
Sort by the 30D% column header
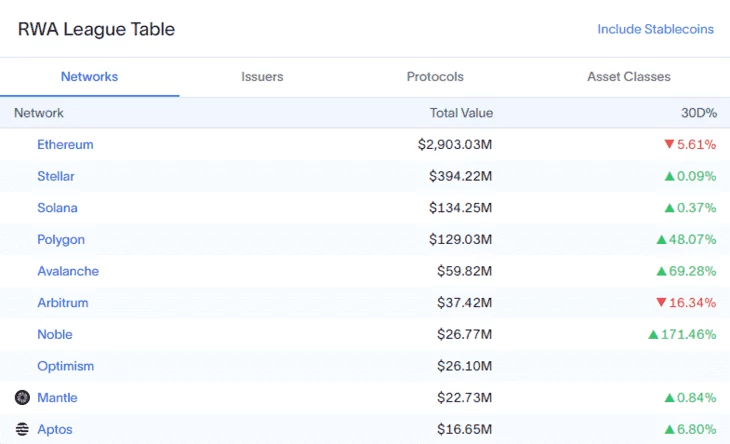click(699, 113)
